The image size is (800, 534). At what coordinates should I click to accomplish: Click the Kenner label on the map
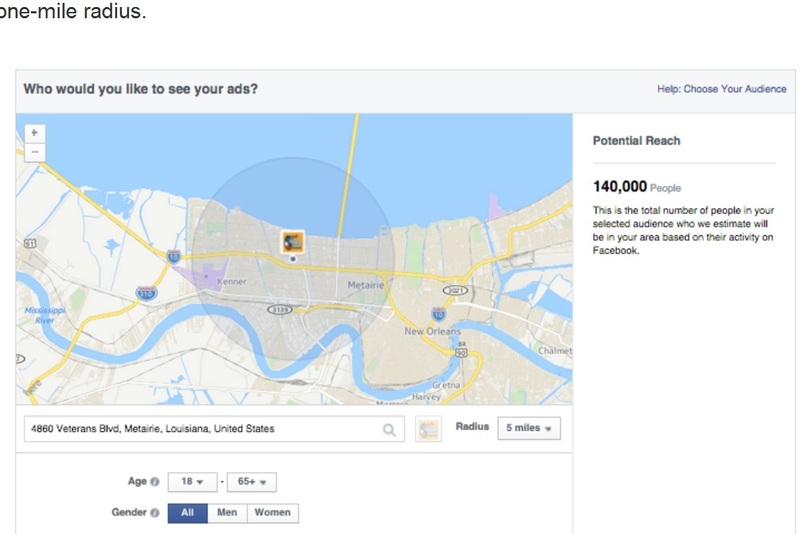pyautogui.click(x=231, y=281)
